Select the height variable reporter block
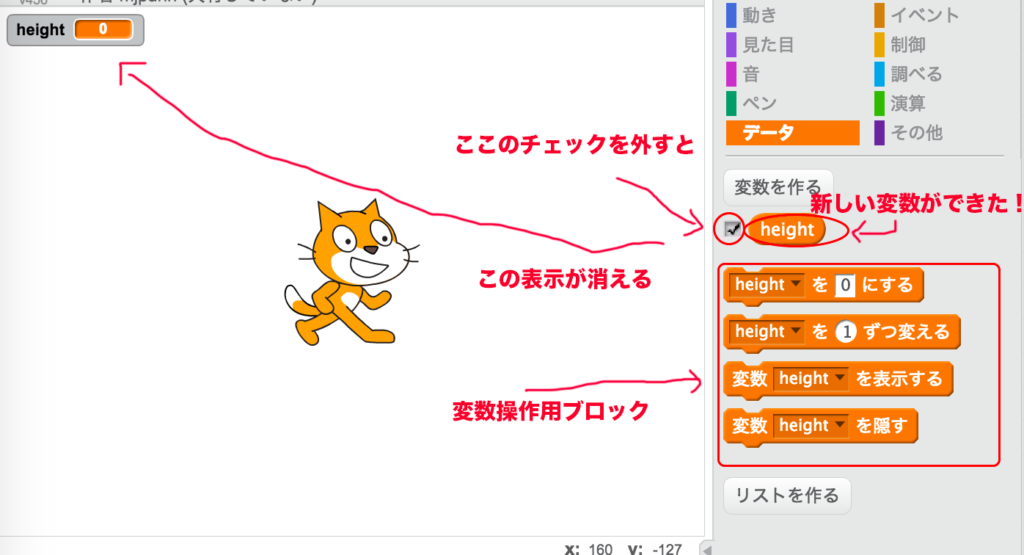1024x555 pixels. pos(787,230)
